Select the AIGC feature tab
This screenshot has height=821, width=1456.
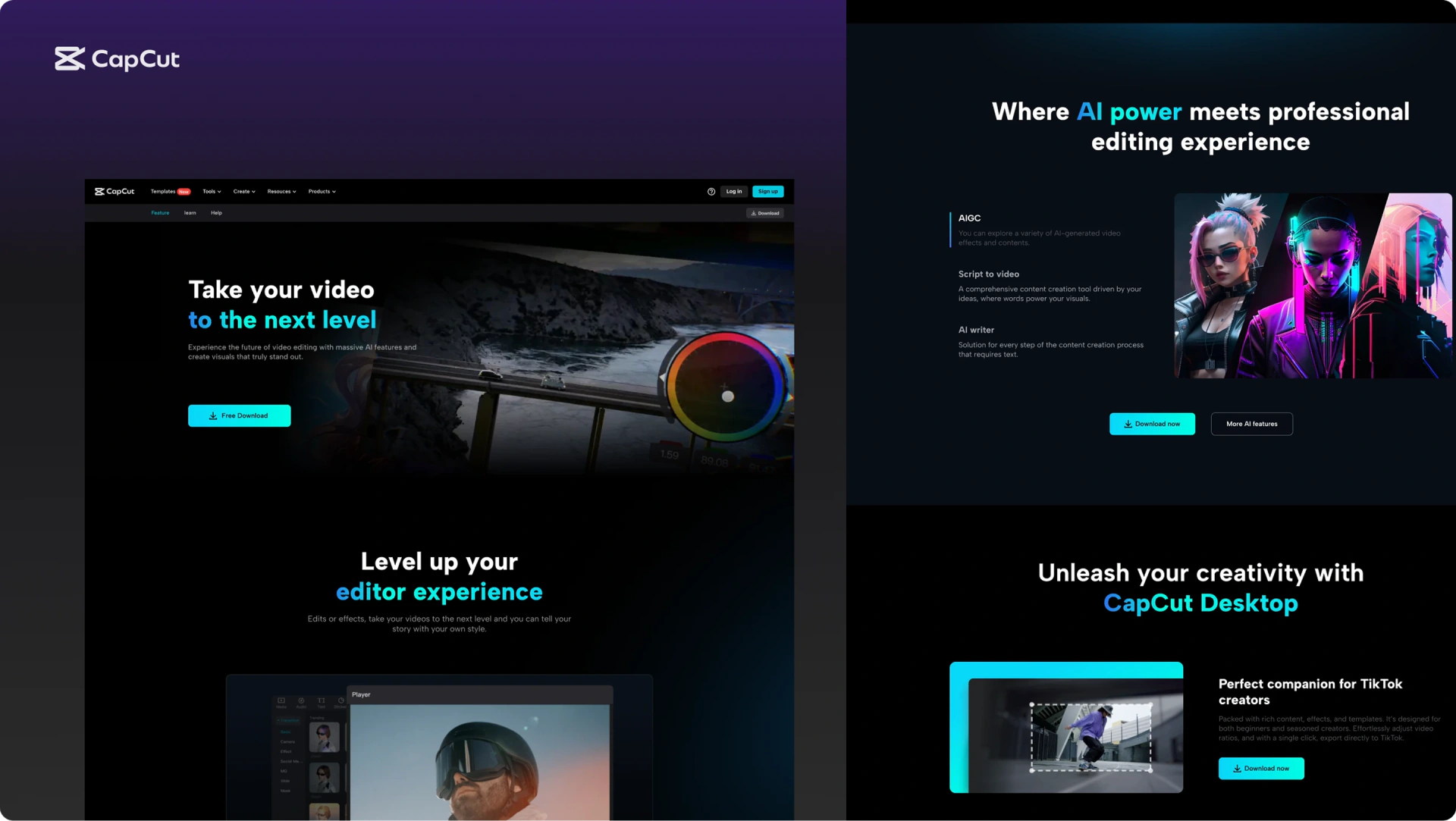[x=1039, y=230]
